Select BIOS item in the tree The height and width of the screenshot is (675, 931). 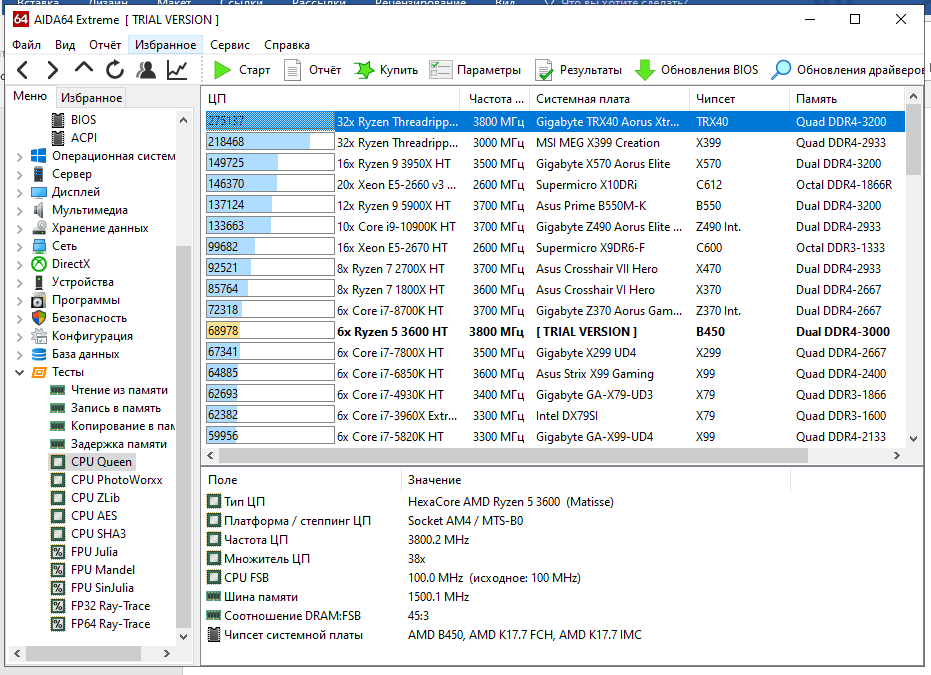tap(74, 120)
